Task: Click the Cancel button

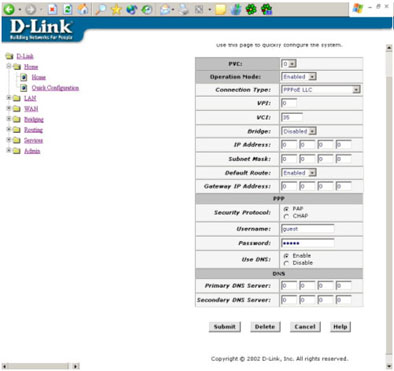Action: pyautogui.click(x=305, y=327)
